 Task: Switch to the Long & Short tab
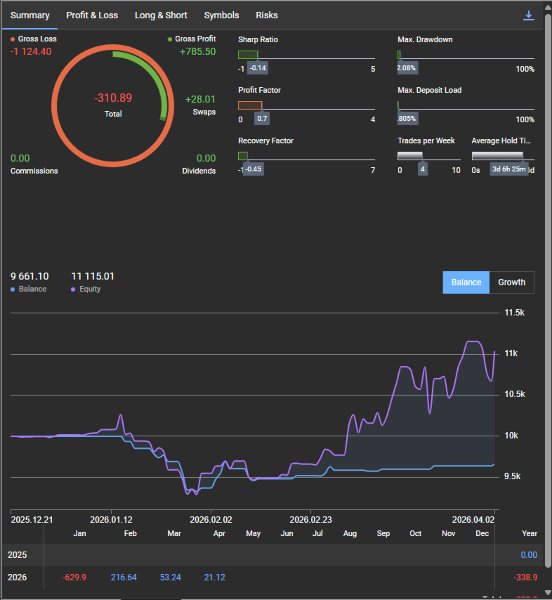coord(161,15)
